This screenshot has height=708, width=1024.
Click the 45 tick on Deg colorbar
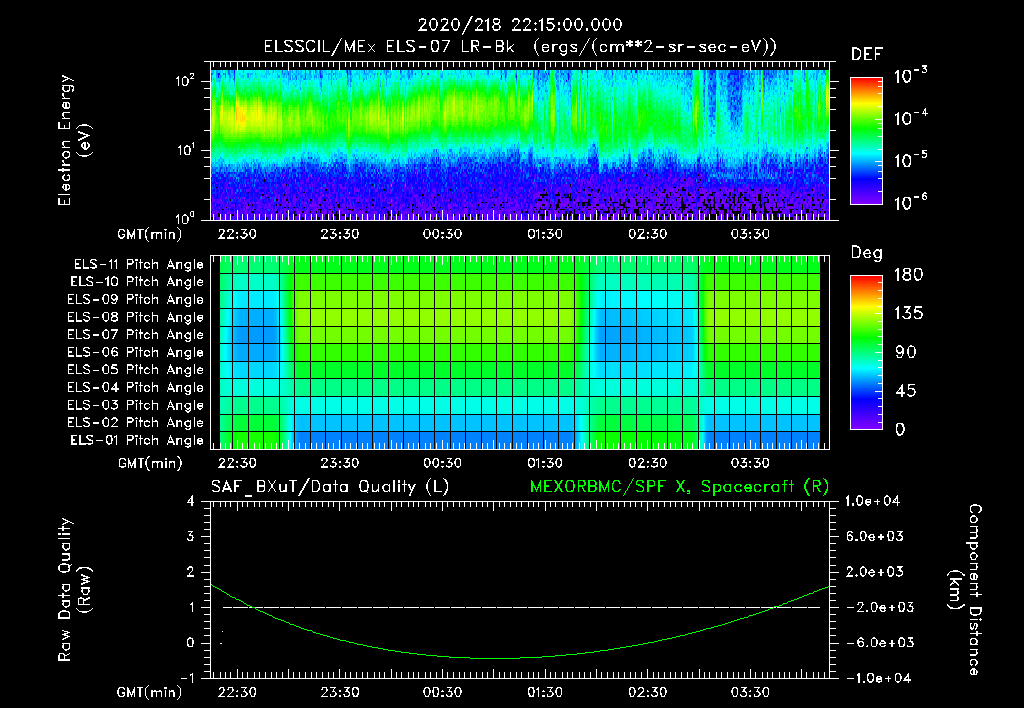[x=906, y=391]
